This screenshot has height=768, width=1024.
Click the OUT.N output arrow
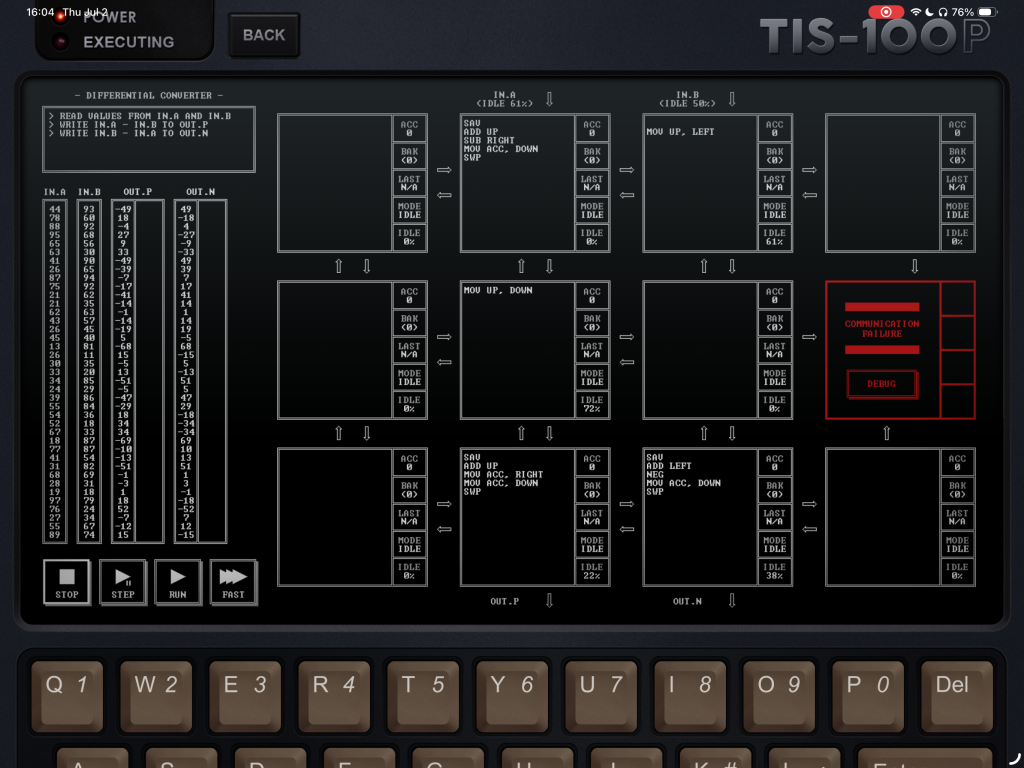coord(732,601)
